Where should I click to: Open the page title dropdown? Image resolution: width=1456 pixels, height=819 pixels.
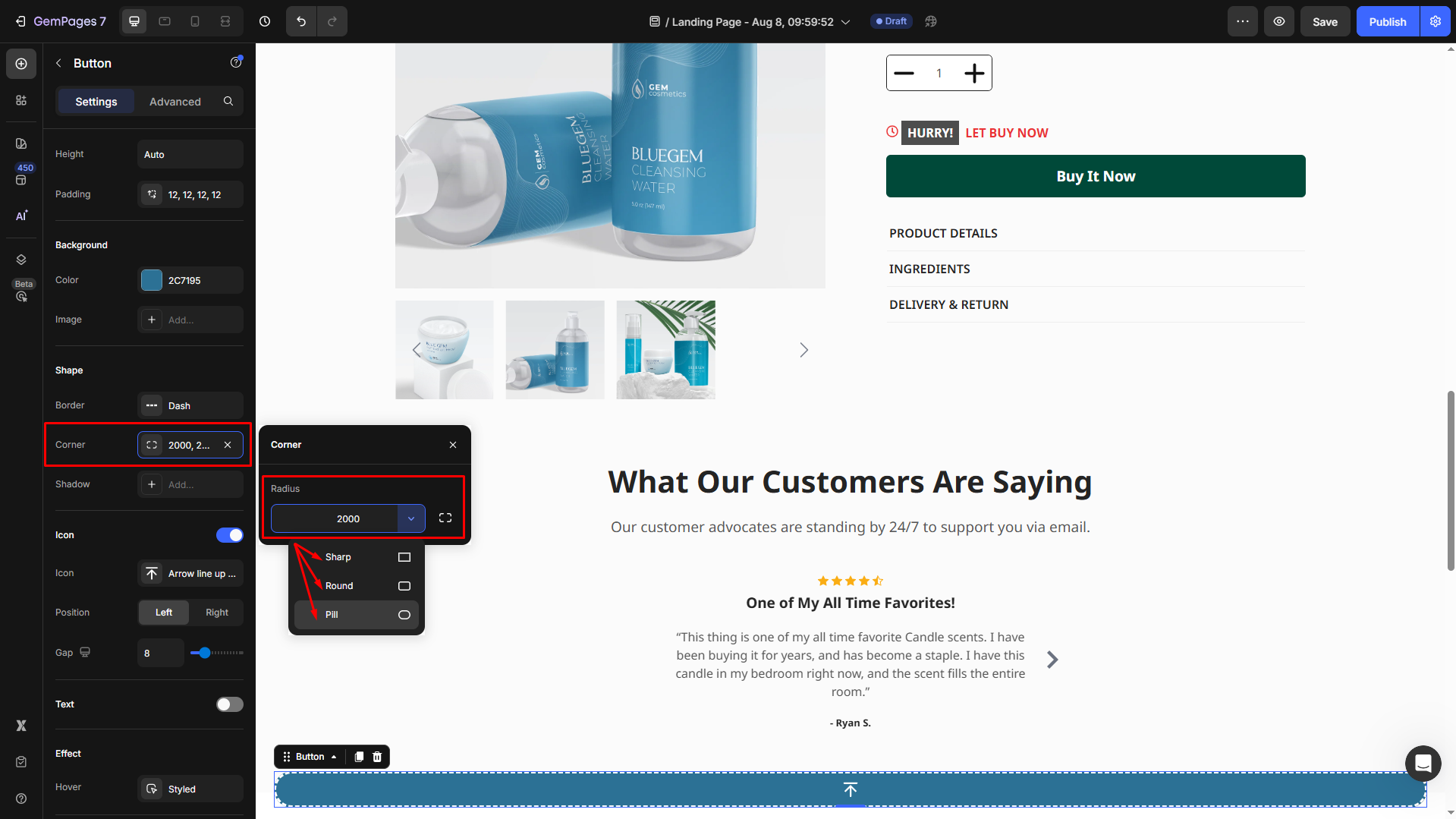click(845, 22)
